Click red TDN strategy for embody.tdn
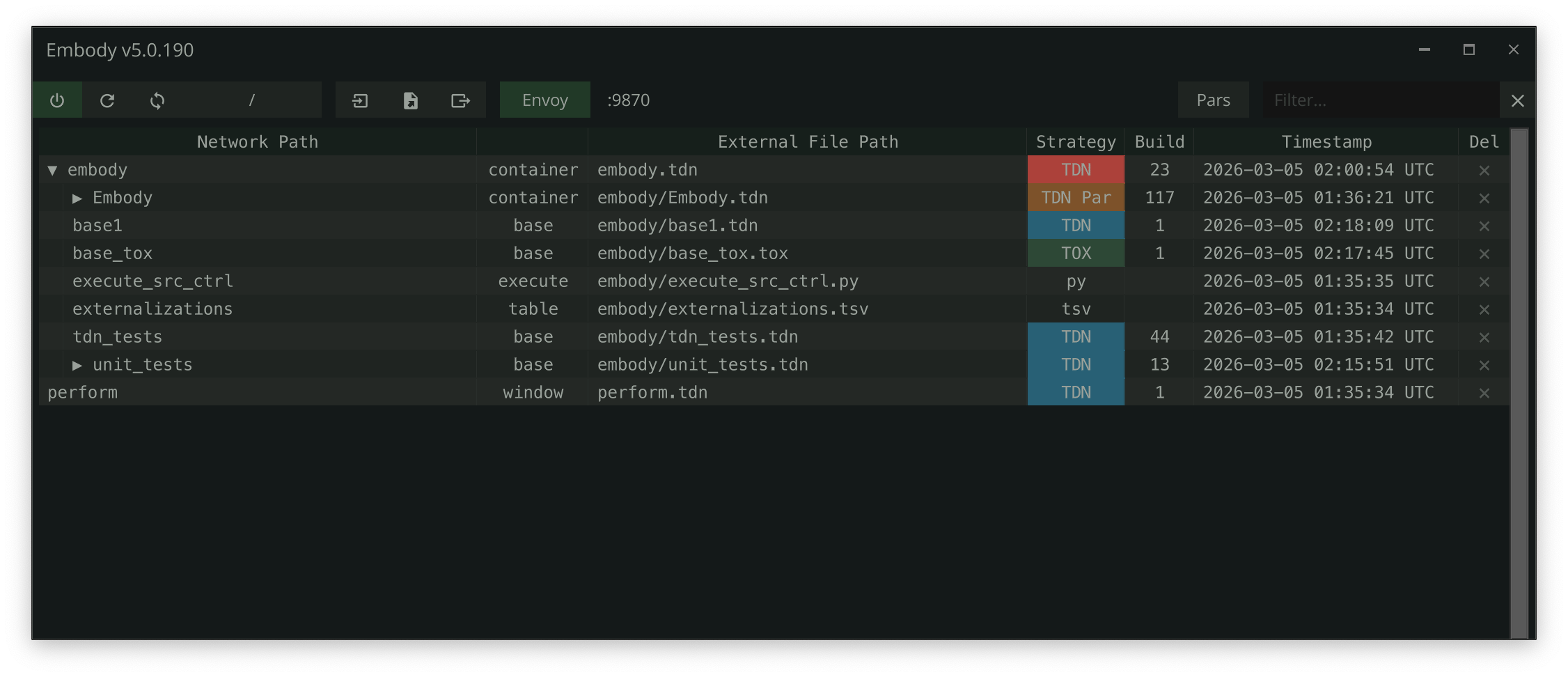 1076,170
